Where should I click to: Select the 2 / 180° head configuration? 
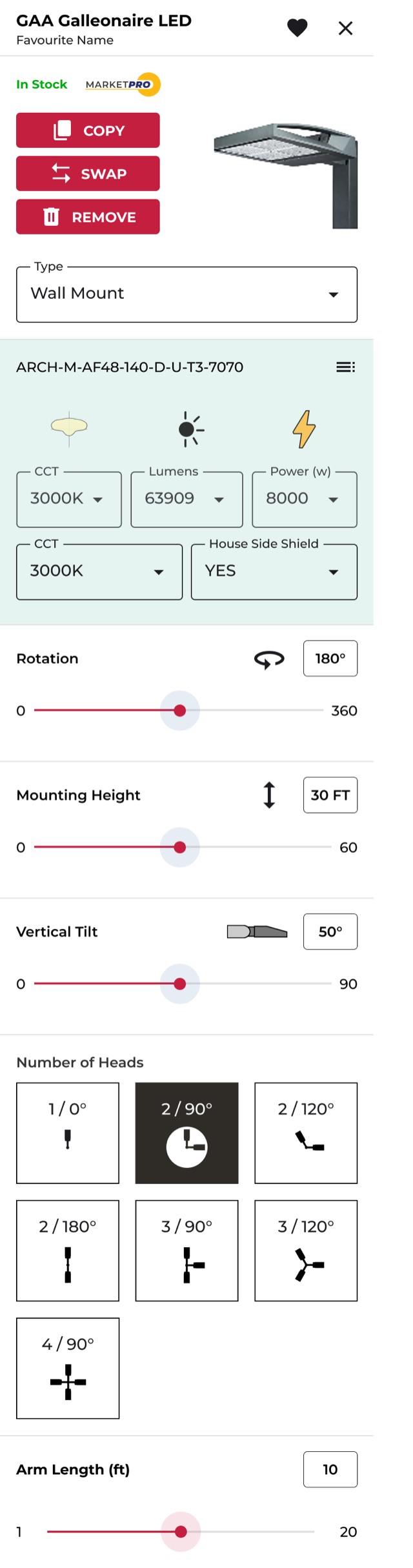click(68, 1250)
